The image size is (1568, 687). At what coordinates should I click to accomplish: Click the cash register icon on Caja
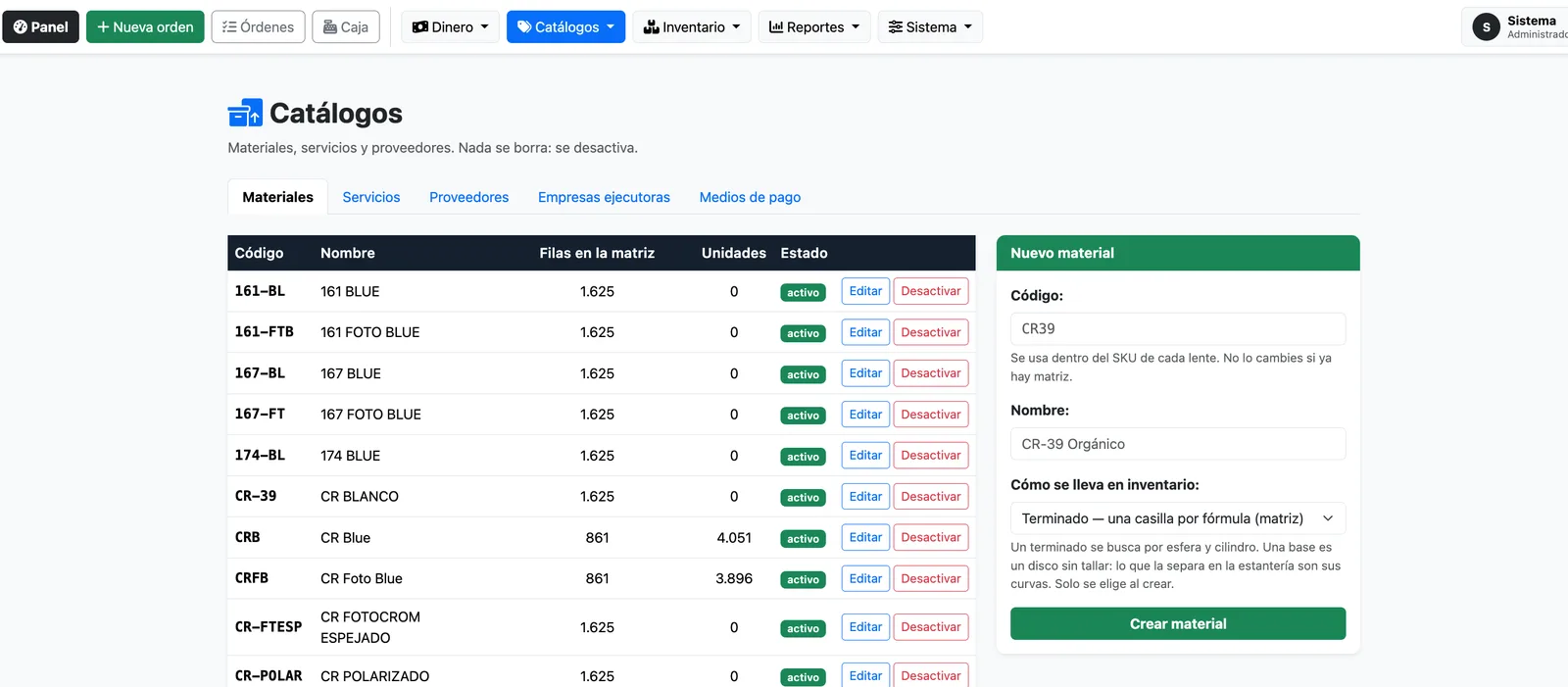[x=330, y=27]
